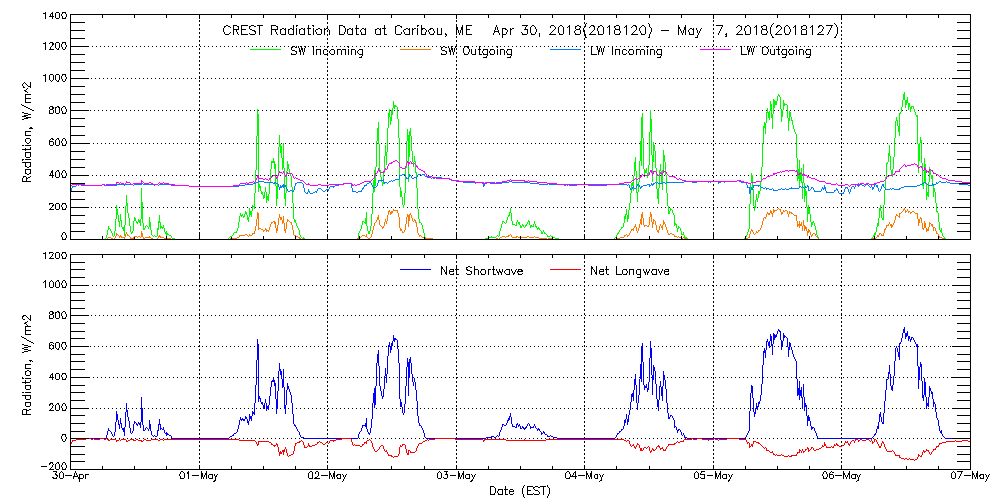
Task: Select the SW Outgoing legend label
Action: (476, 51)
